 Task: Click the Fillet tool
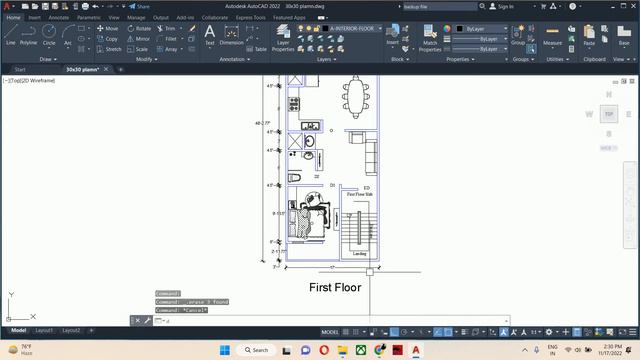[167, 39]
